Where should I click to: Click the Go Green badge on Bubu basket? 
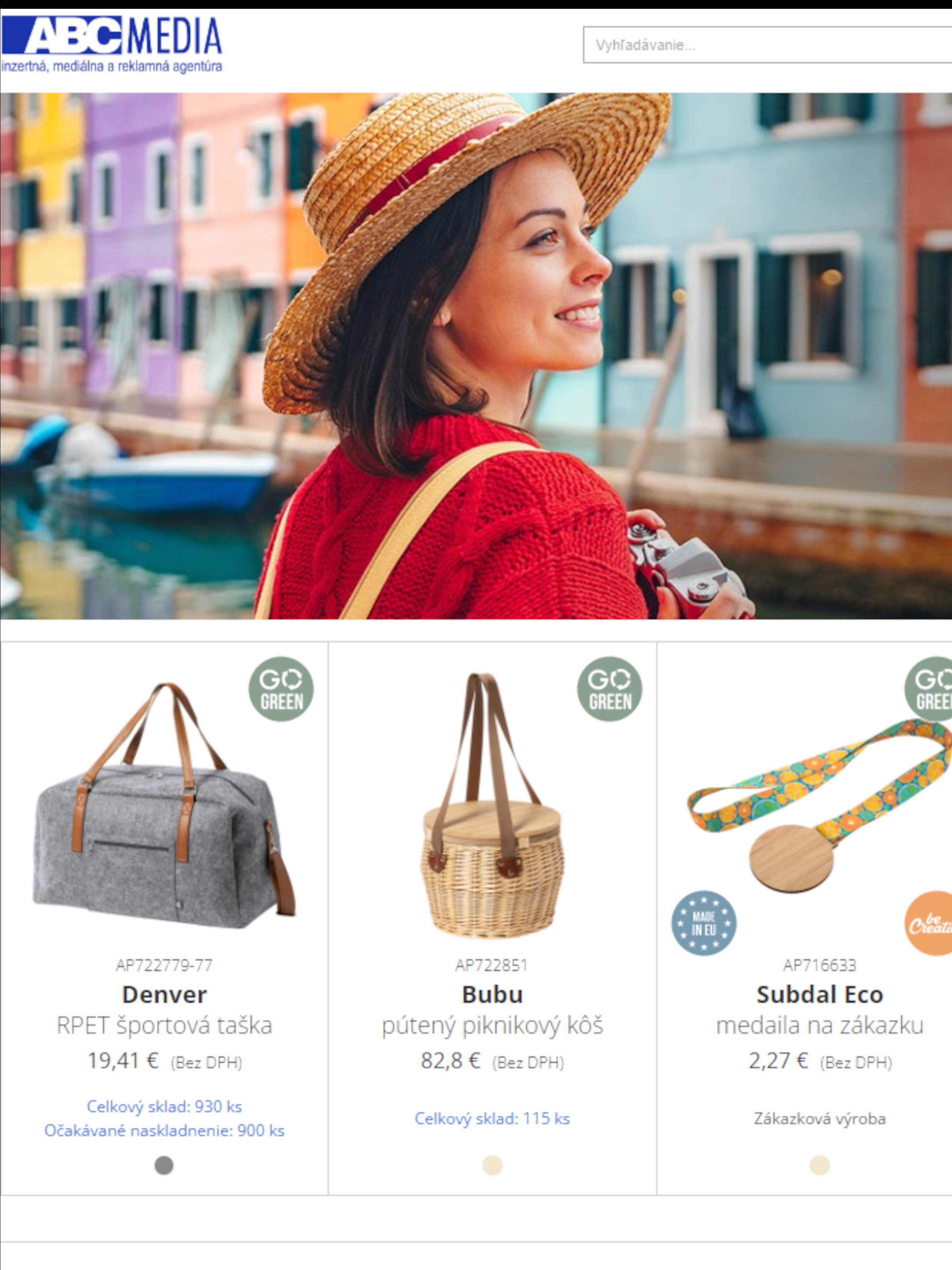click(610, 689)
